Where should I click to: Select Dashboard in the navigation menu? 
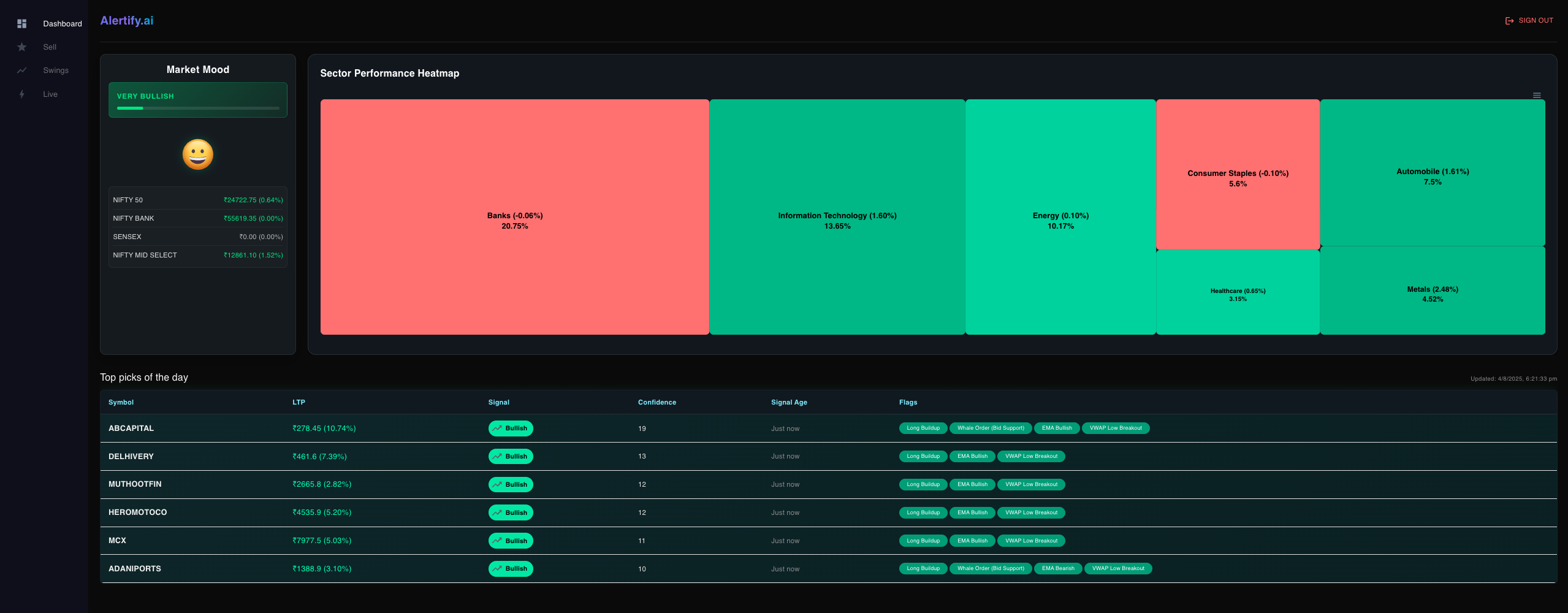coord(62,23)
